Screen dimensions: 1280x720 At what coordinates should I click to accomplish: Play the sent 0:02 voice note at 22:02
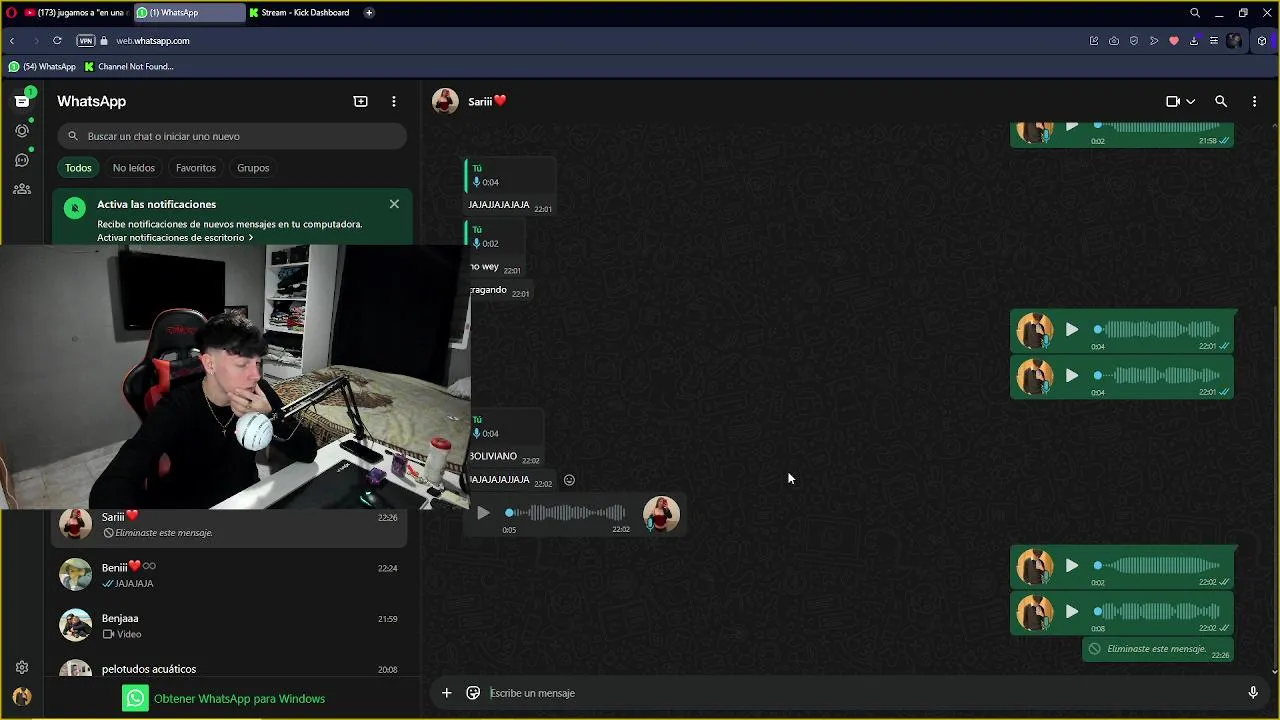1072,565
